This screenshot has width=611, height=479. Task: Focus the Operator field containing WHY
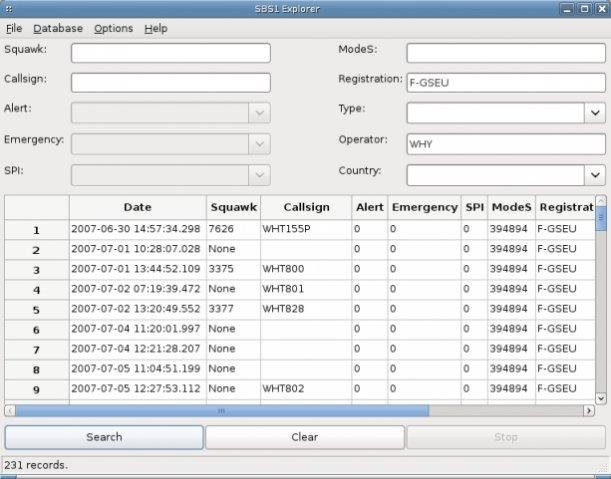506,144
